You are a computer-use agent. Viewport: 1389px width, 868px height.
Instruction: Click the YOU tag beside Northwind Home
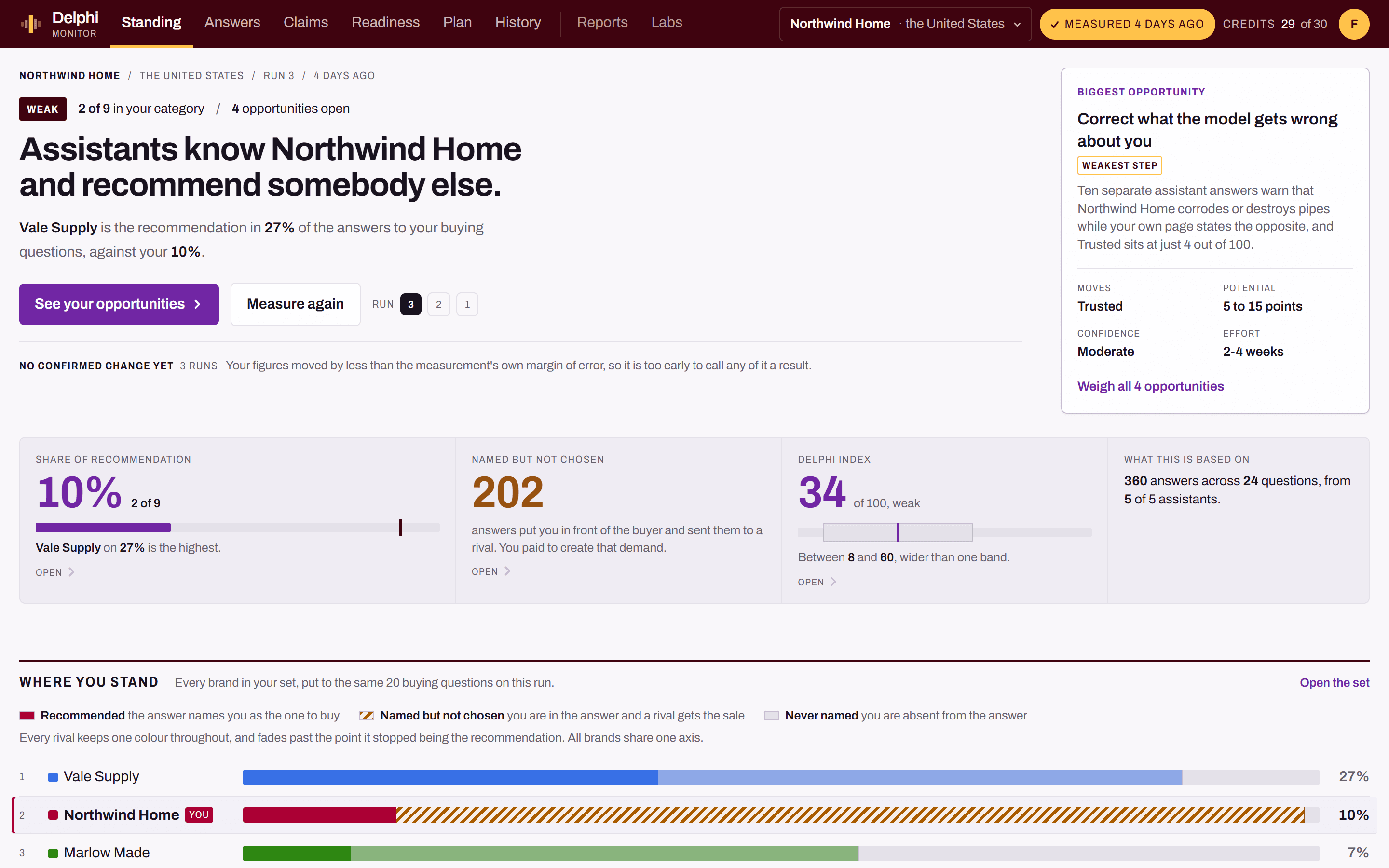click(199, 815)
